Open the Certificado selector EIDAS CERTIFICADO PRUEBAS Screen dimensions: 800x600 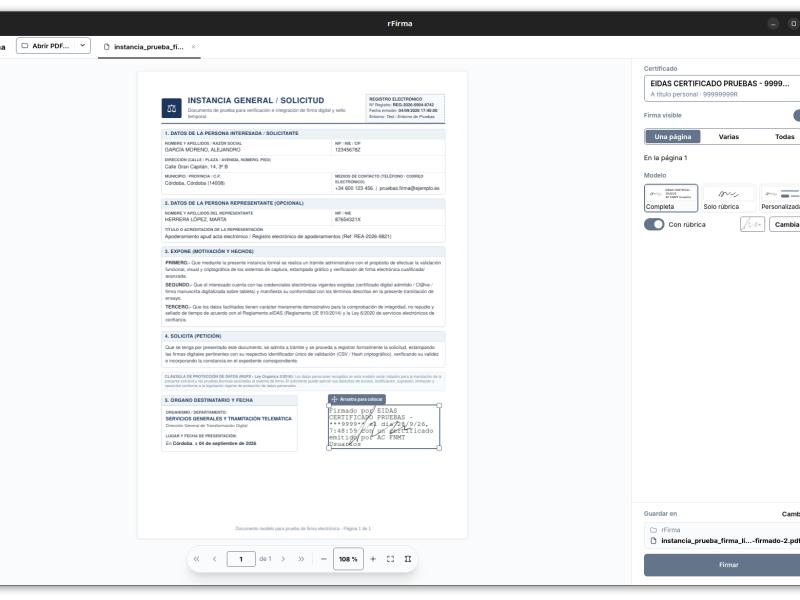click(x=722, y=88)
